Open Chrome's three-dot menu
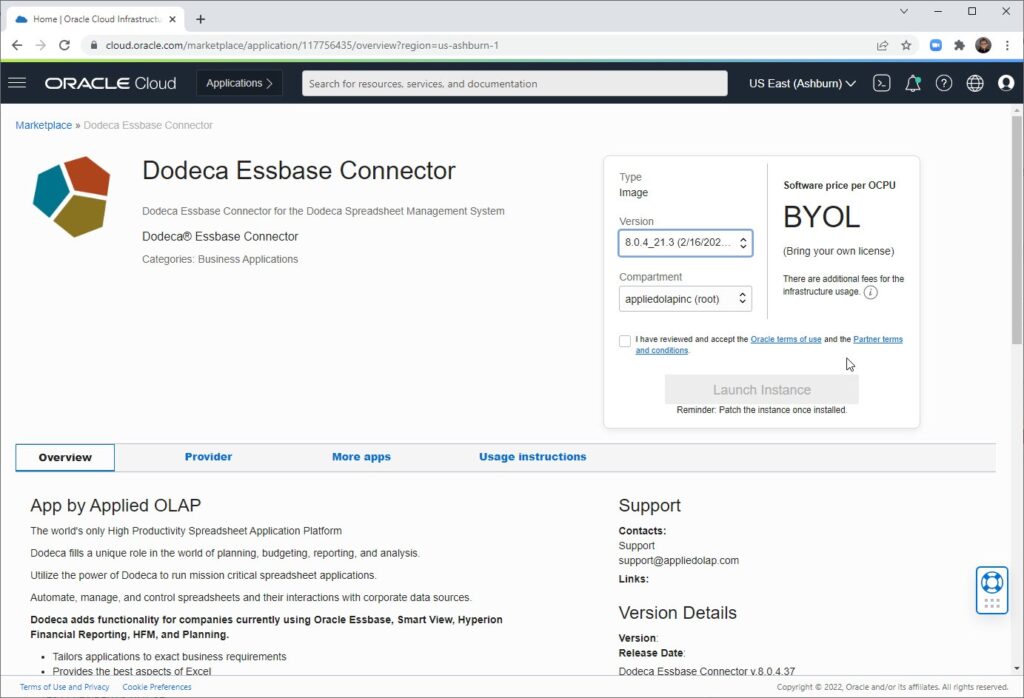The image size is (1024, 698). click(x=1007, y=45)
